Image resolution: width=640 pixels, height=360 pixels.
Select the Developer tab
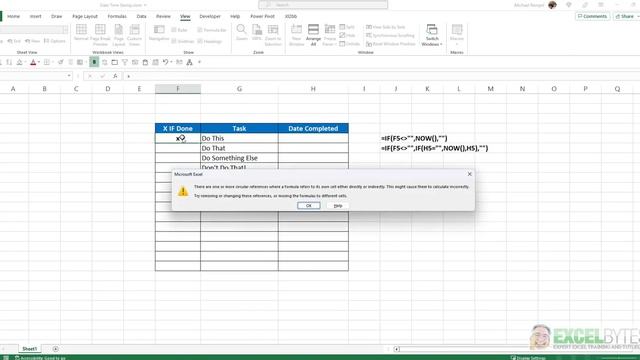coord(210,16)
